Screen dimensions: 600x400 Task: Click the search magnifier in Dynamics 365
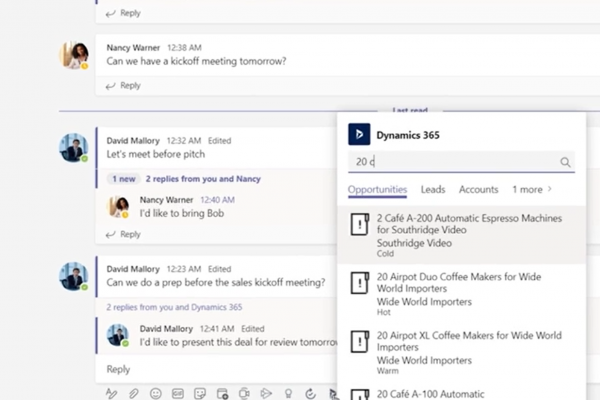pos(565,162)
